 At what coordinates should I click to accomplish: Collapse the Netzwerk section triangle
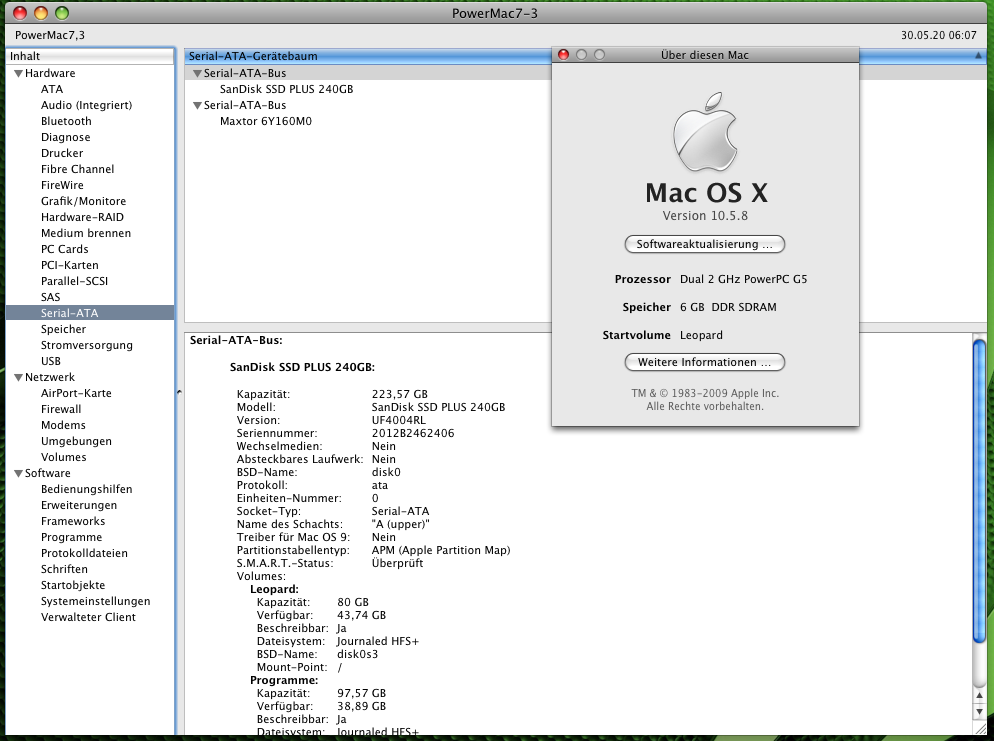[18, 378]
